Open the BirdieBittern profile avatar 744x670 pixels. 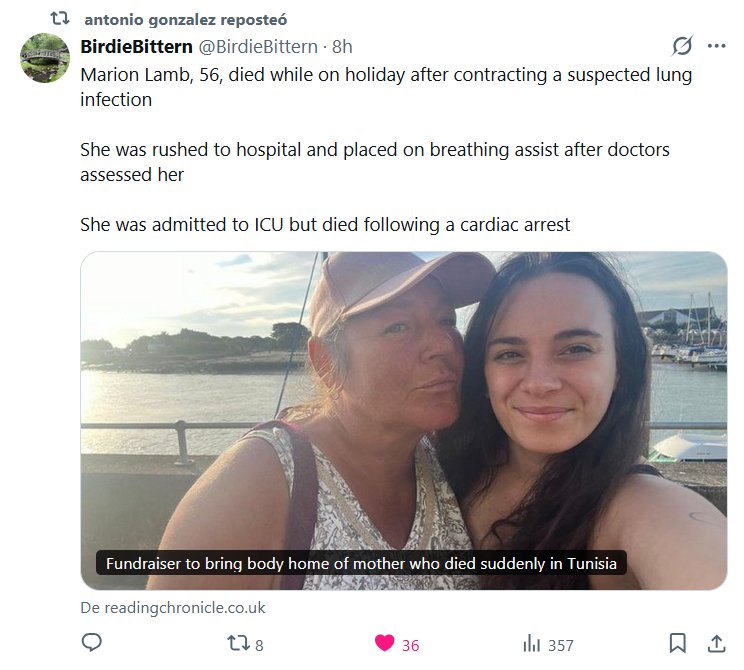45,58
